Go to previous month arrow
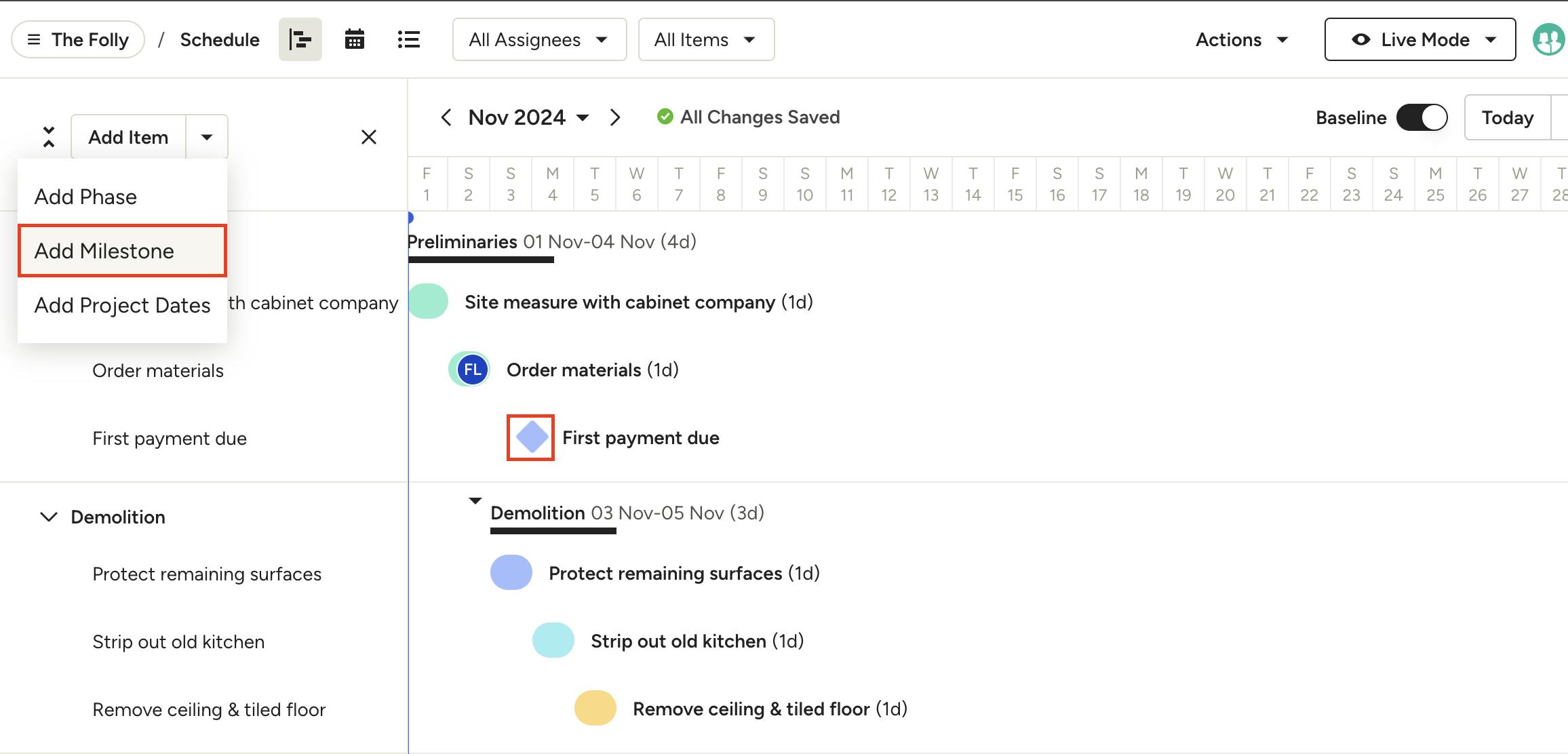This screenshot has width=1568, height=754. coord(446,117)
